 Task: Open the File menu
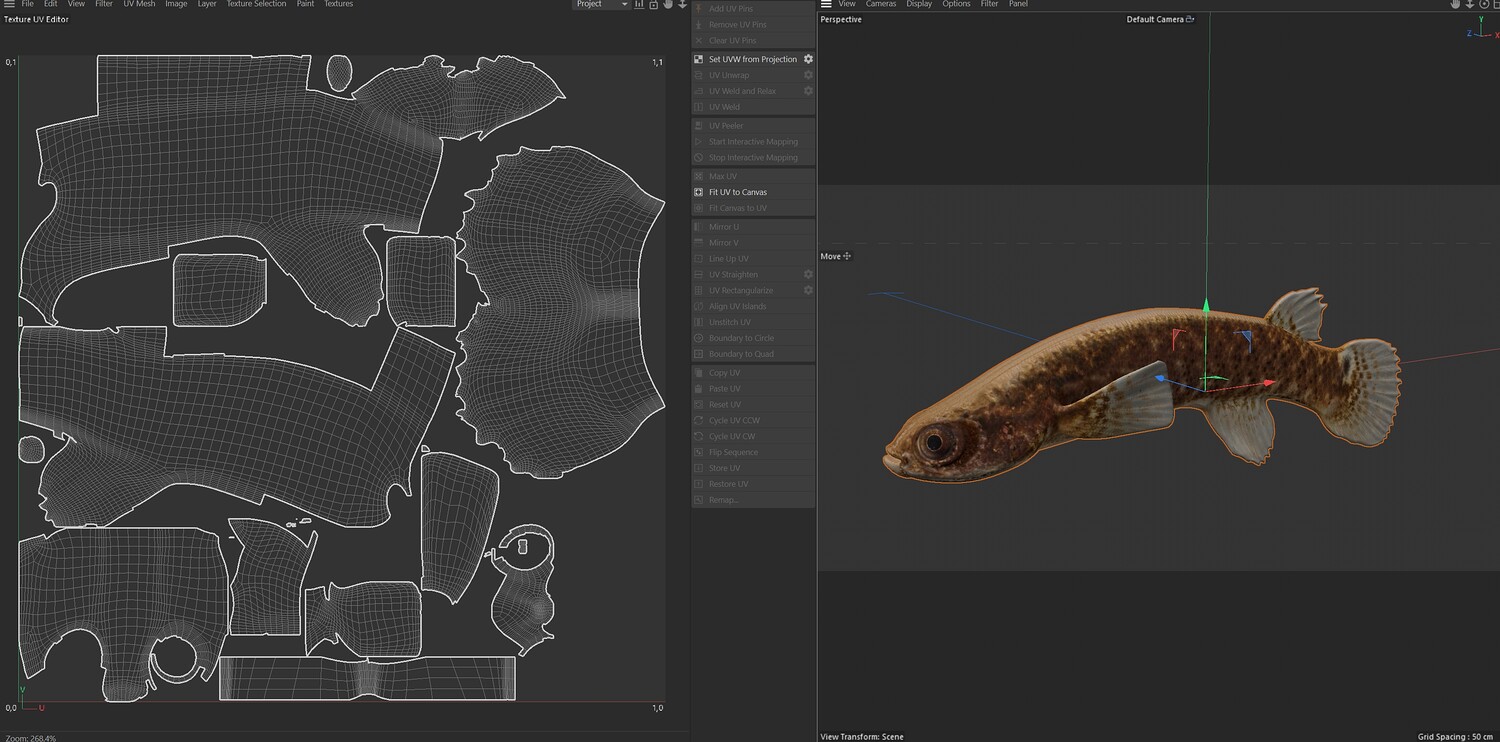pos(28,4)
